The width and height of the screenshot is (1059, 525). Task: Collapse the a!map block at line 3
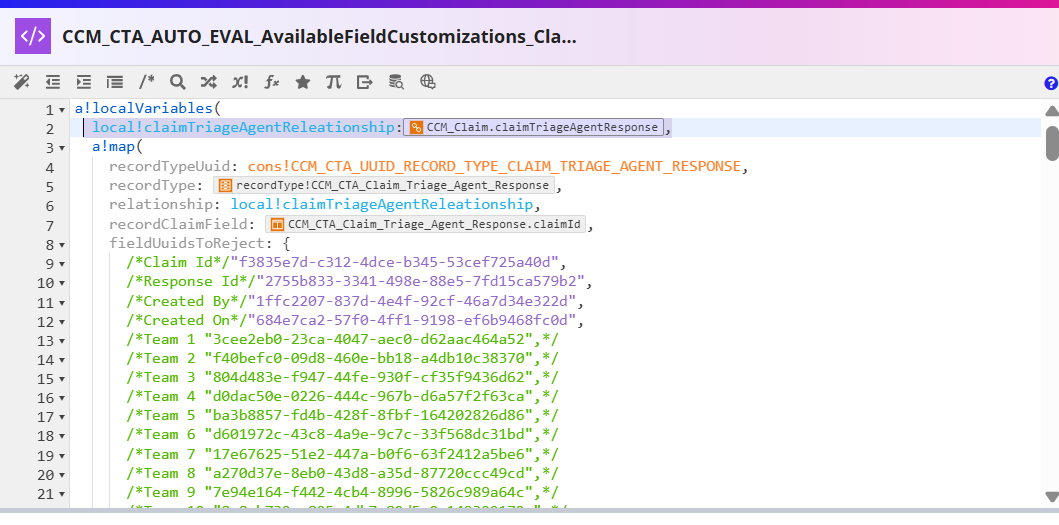click(62, 148)
